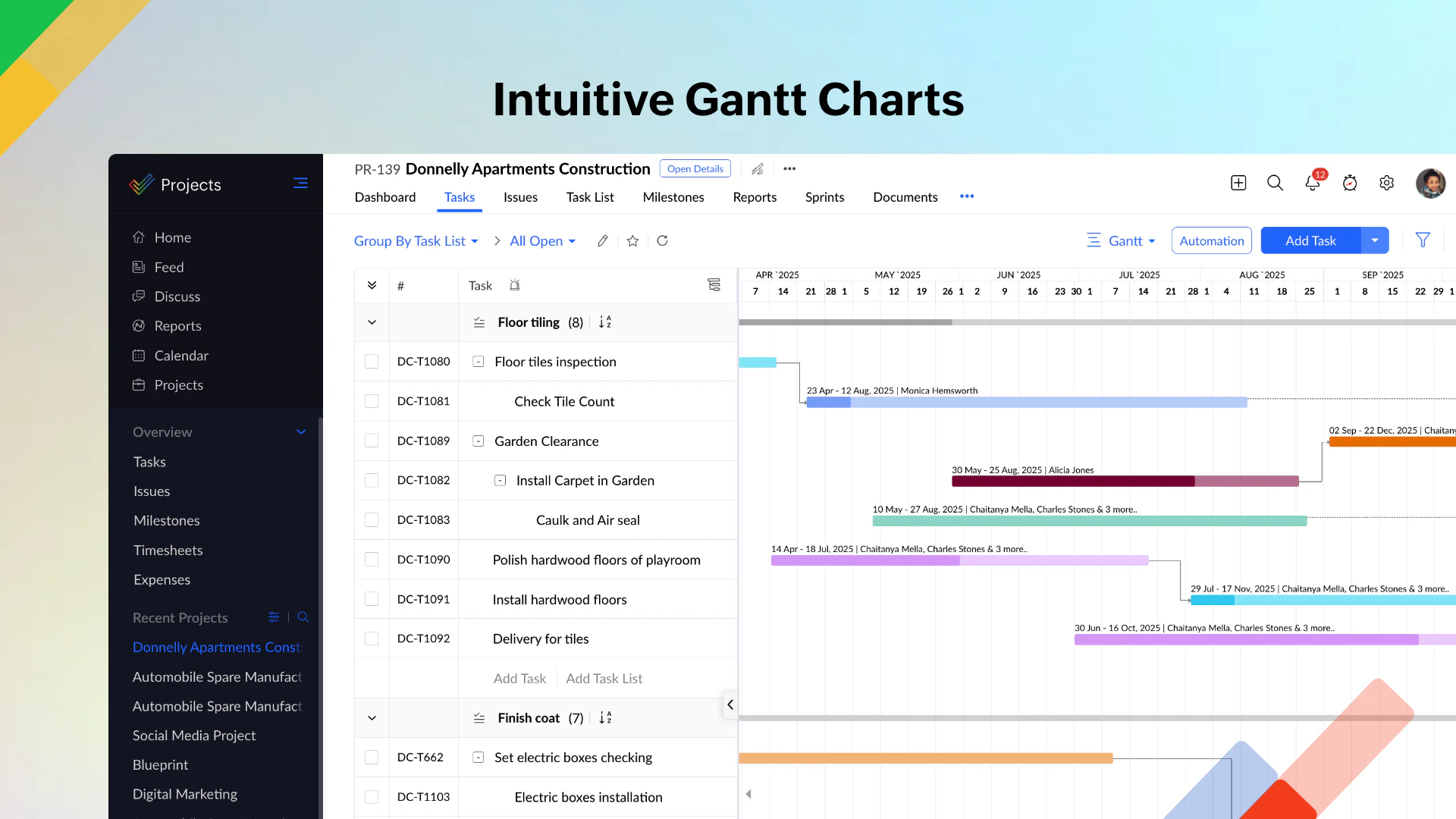Viewport: 1456px width, 819px height.
Task: Sort Floor tiling tasks with the A-Z icon
Action: click(x=604, y=322)
